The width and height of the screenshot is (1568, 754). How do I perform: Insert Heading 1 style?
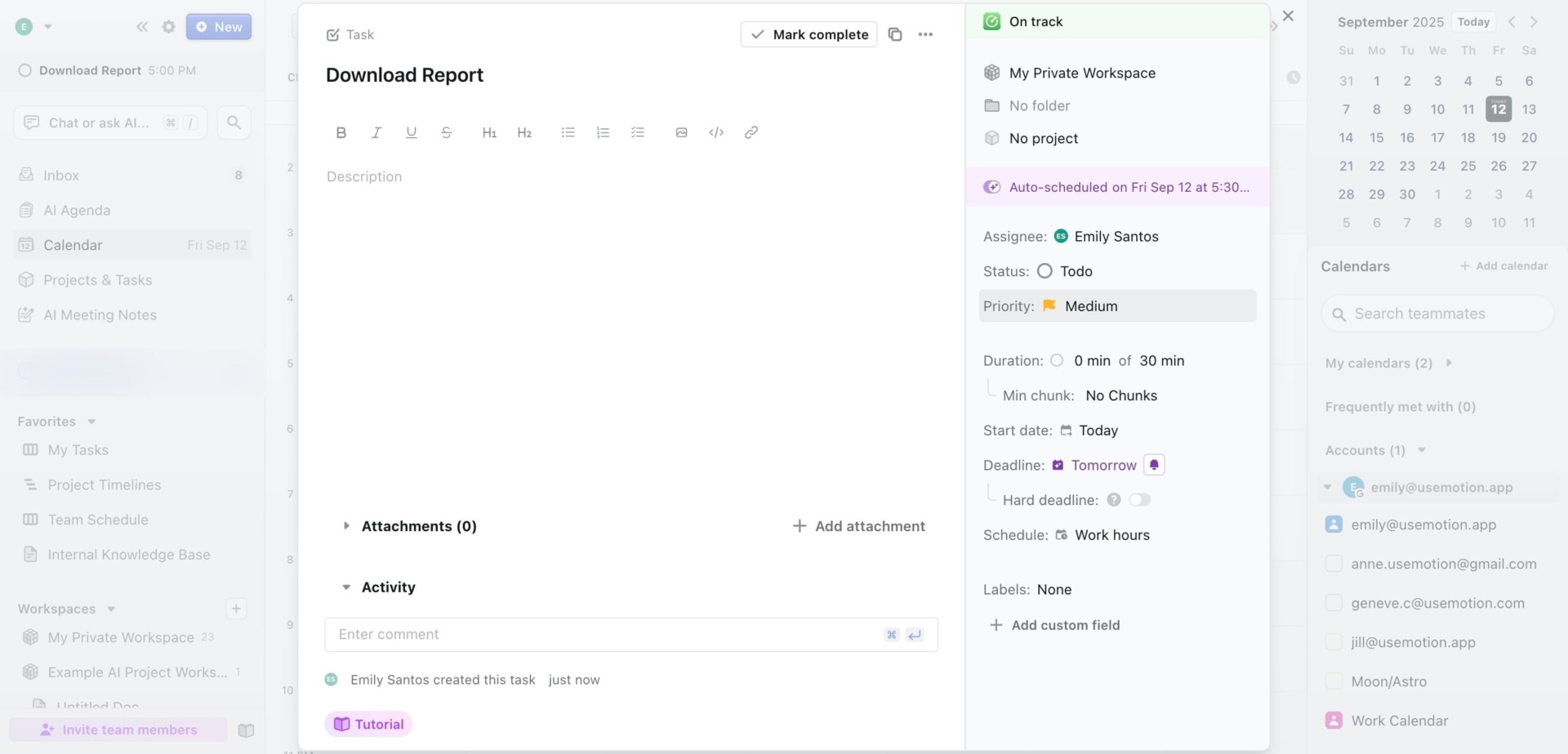point(489,132)
